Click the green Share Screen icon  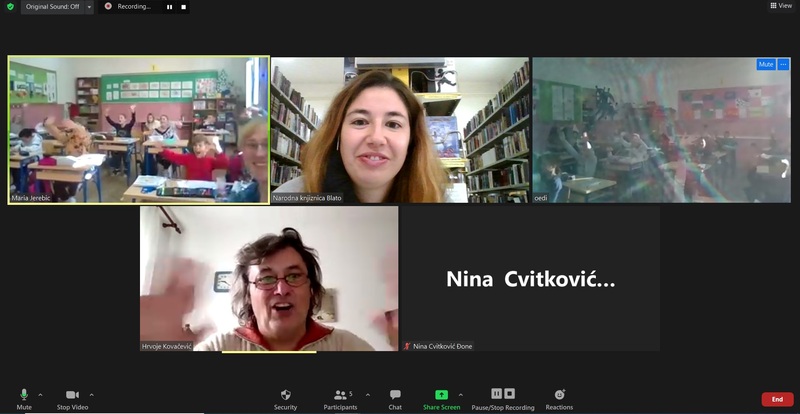click(x=441, y=395)
